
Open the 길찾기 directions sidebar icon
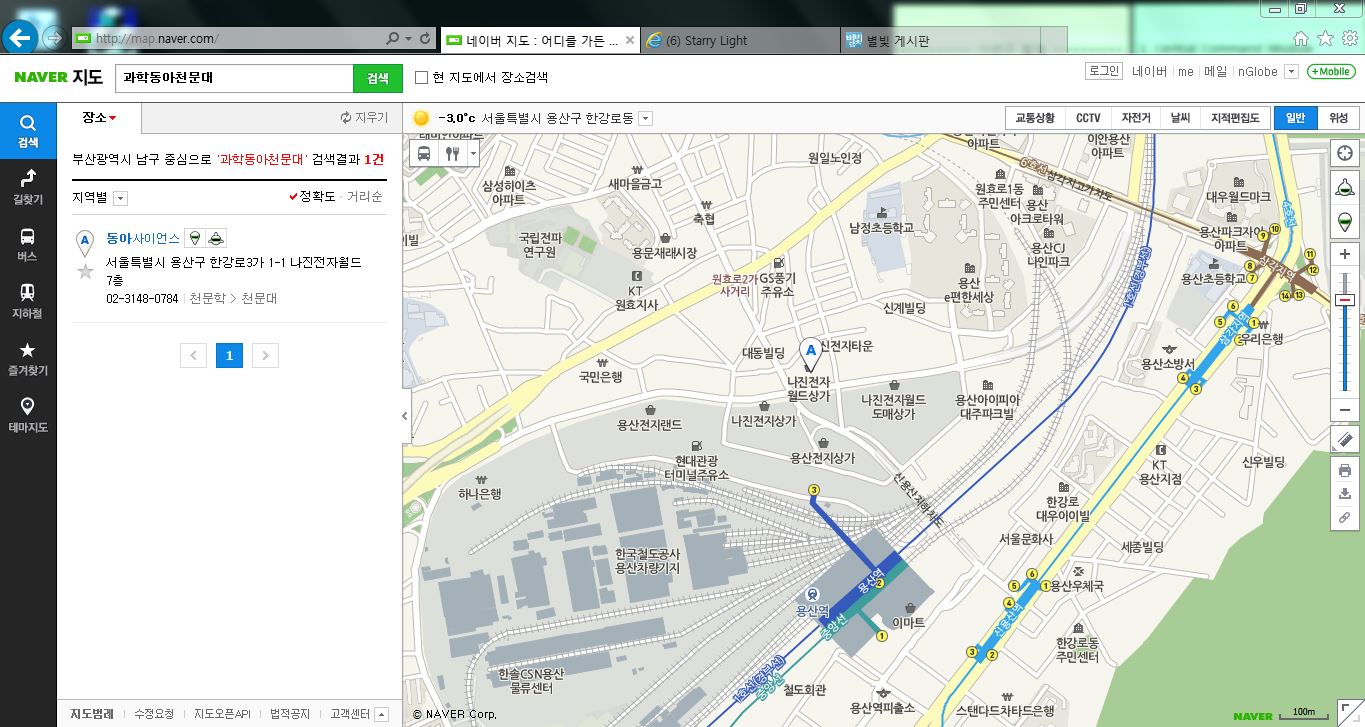coord(27,186)
